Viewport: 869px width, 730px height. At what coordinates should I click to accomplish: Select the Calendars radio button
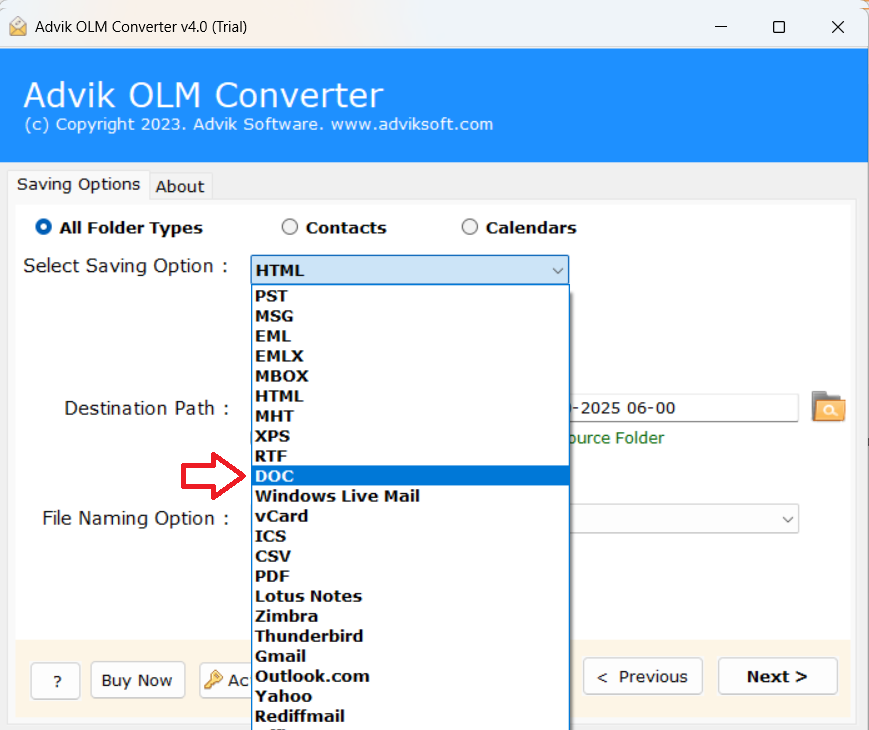click(x=470, y=227)
